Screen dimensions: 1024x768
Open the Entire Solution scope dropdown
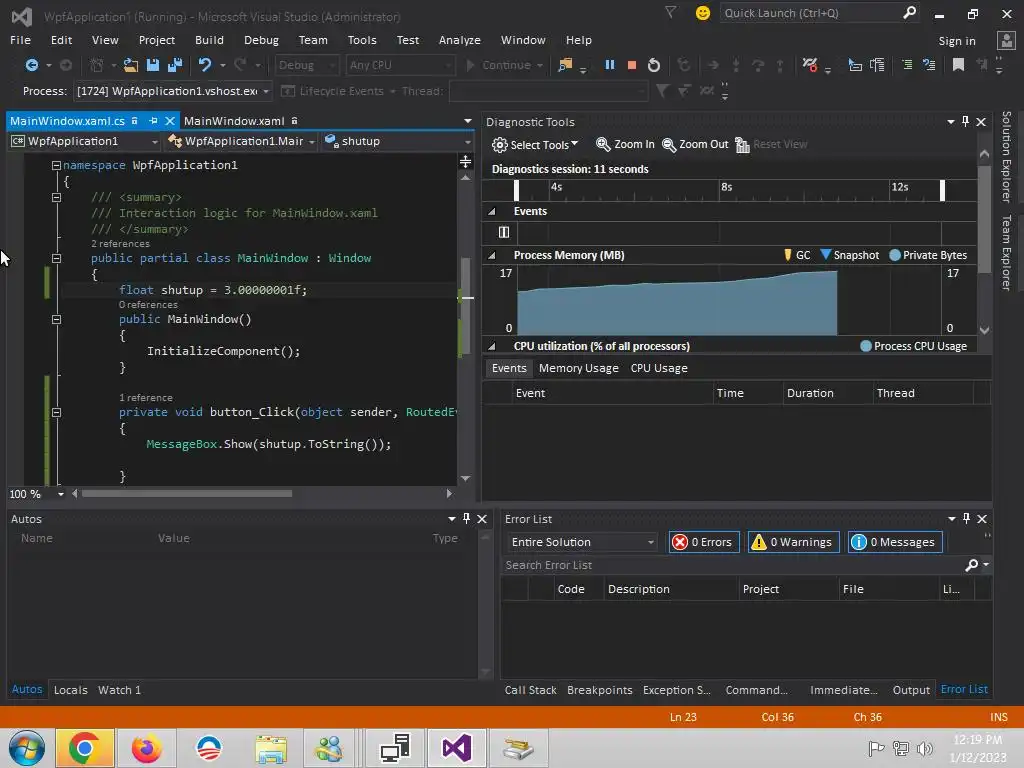pos(581,542)
